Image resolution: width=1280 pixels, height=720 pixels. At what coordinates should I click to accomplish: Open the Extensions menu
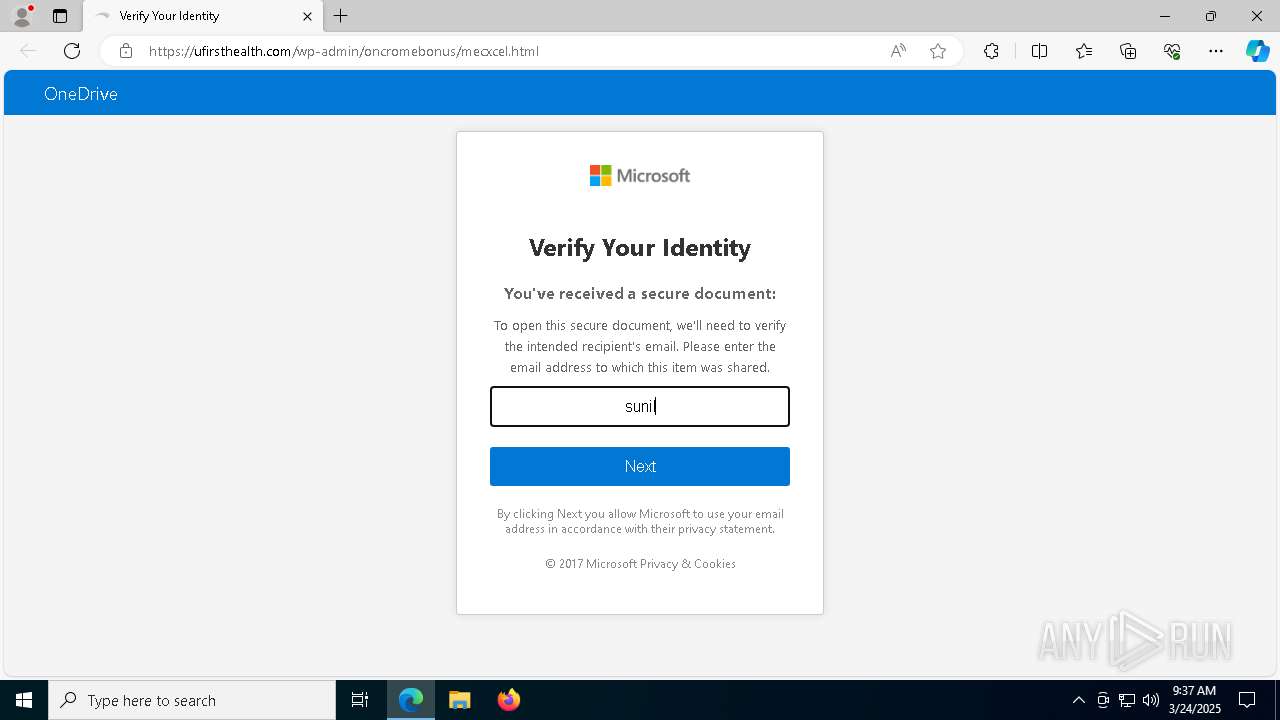click(991, 51)
